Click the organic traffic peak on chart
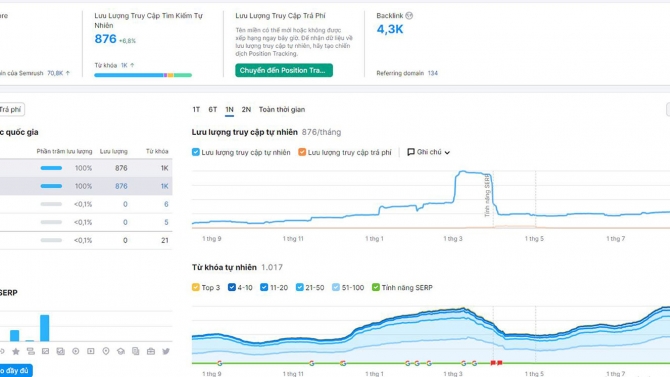Screen dimensions: 670x377 (463, 172)
